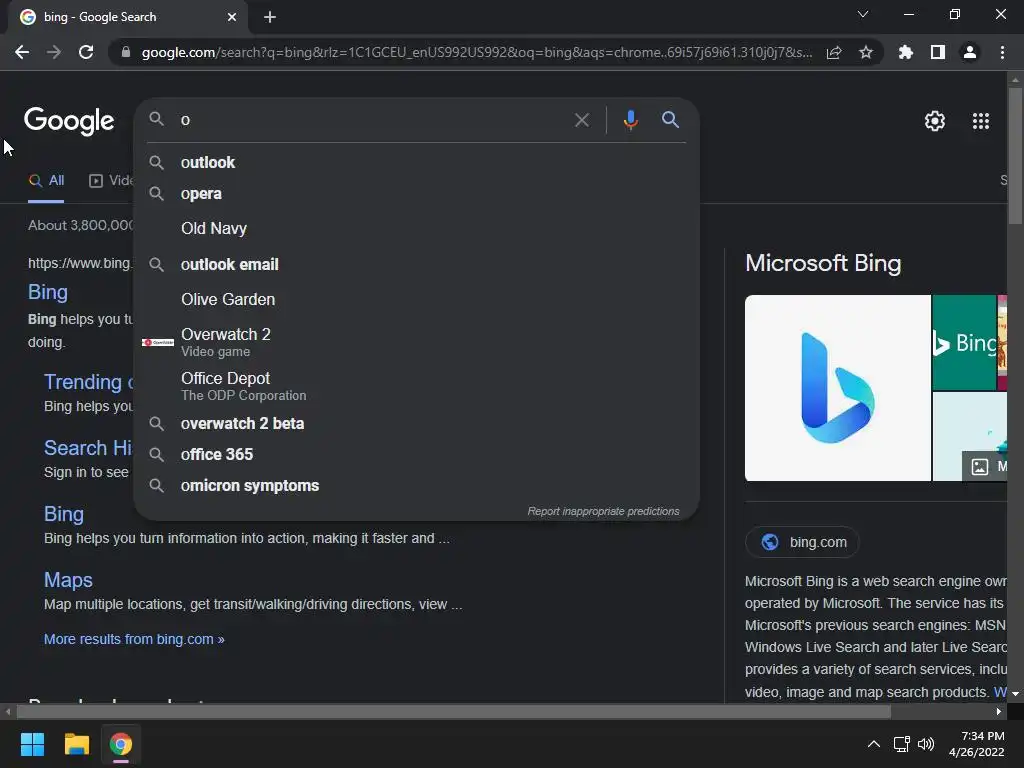Viewport: 1024px width, 768px height.
Task: Click the Chrome address bar URL
Action: (477, 52)
